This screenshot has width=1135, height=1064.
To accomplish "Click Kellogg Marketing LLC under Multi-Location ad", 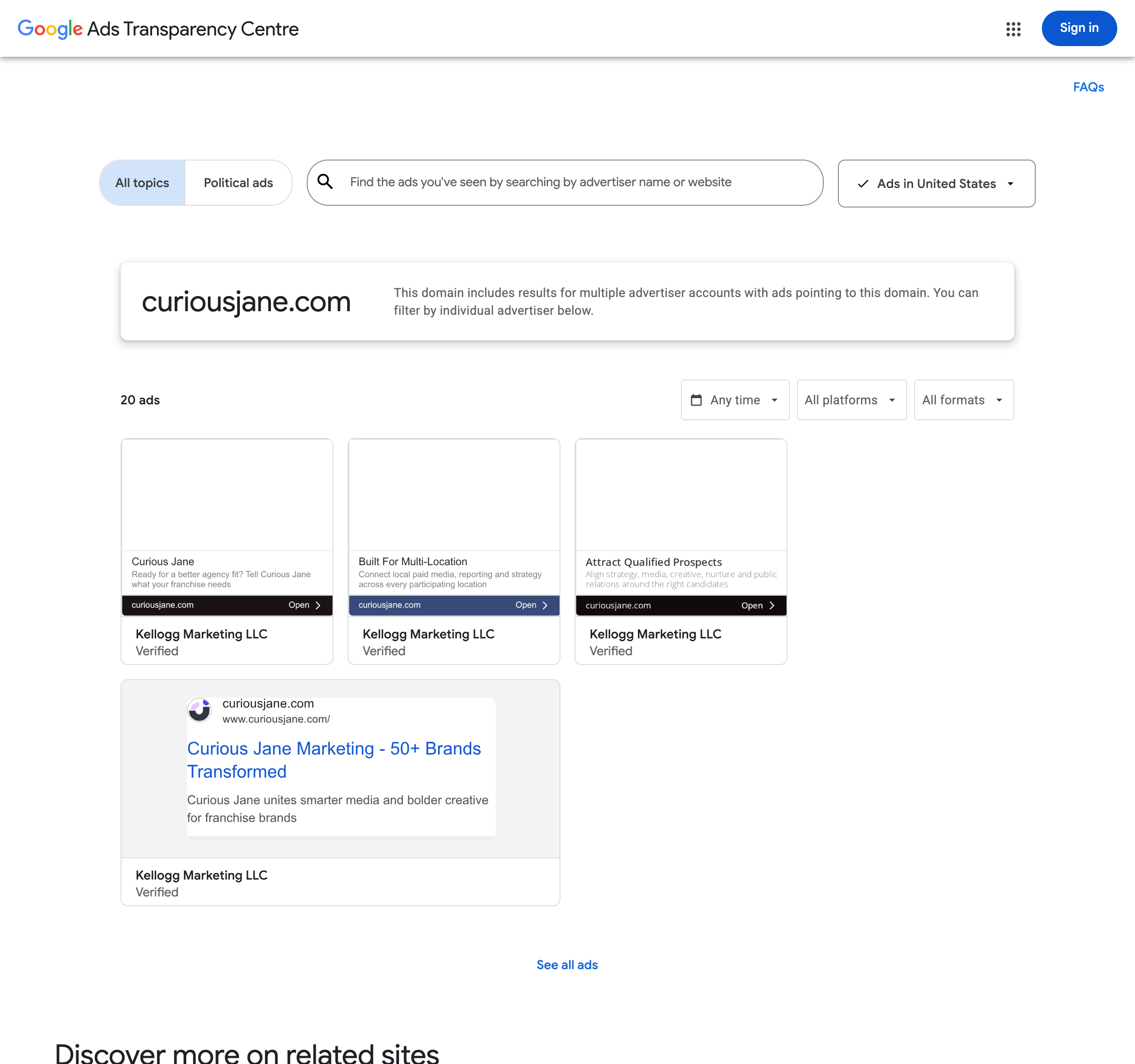I will coord(428,634).
